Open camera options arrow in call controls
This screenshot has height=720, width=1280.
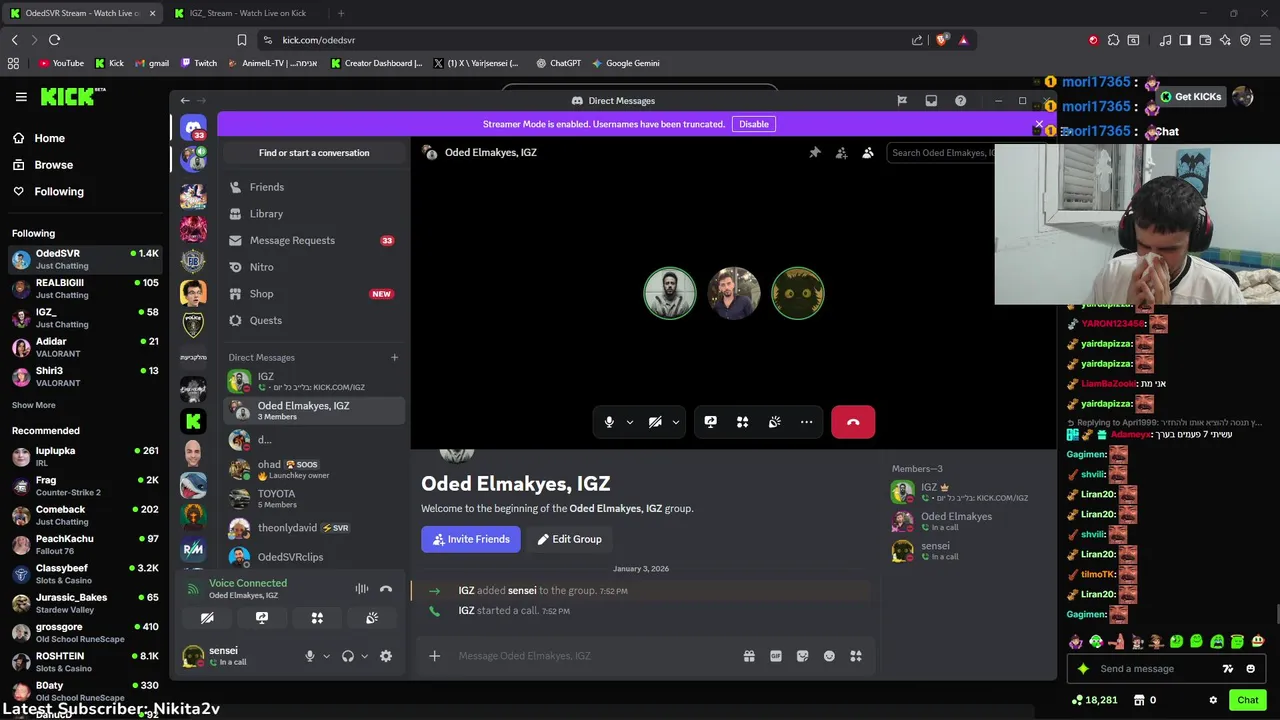[x=676, y=422]
